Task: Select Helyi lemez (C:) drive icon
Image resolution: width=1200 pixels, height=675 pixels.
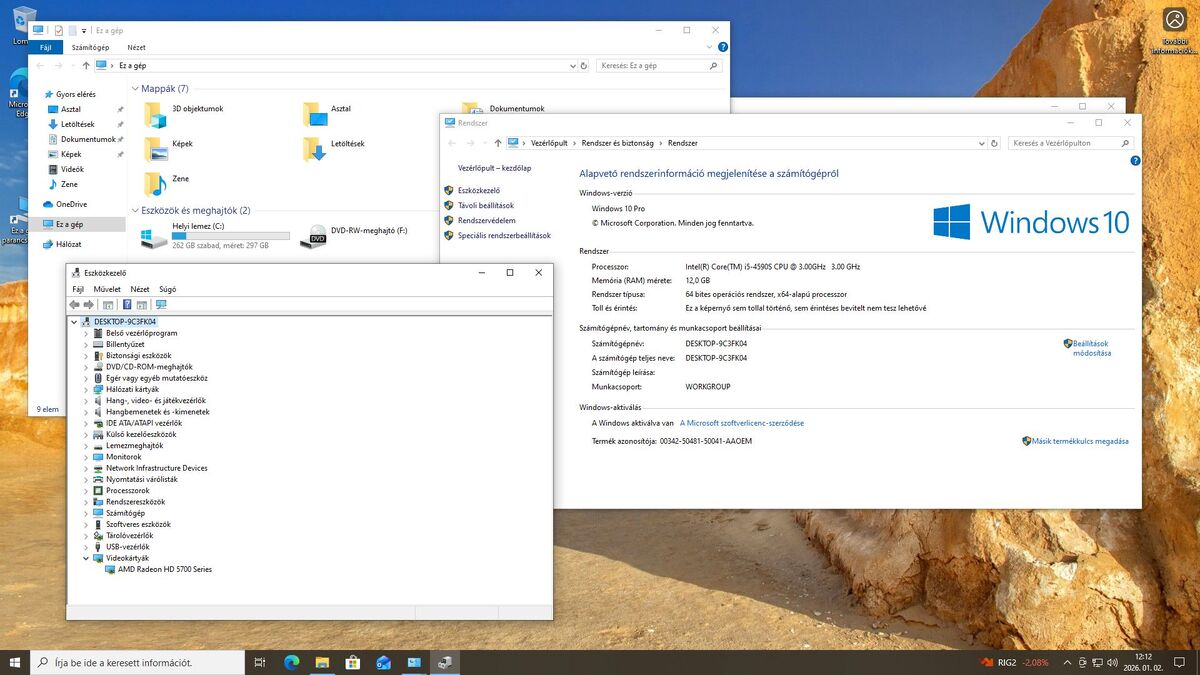Action: 155,238
